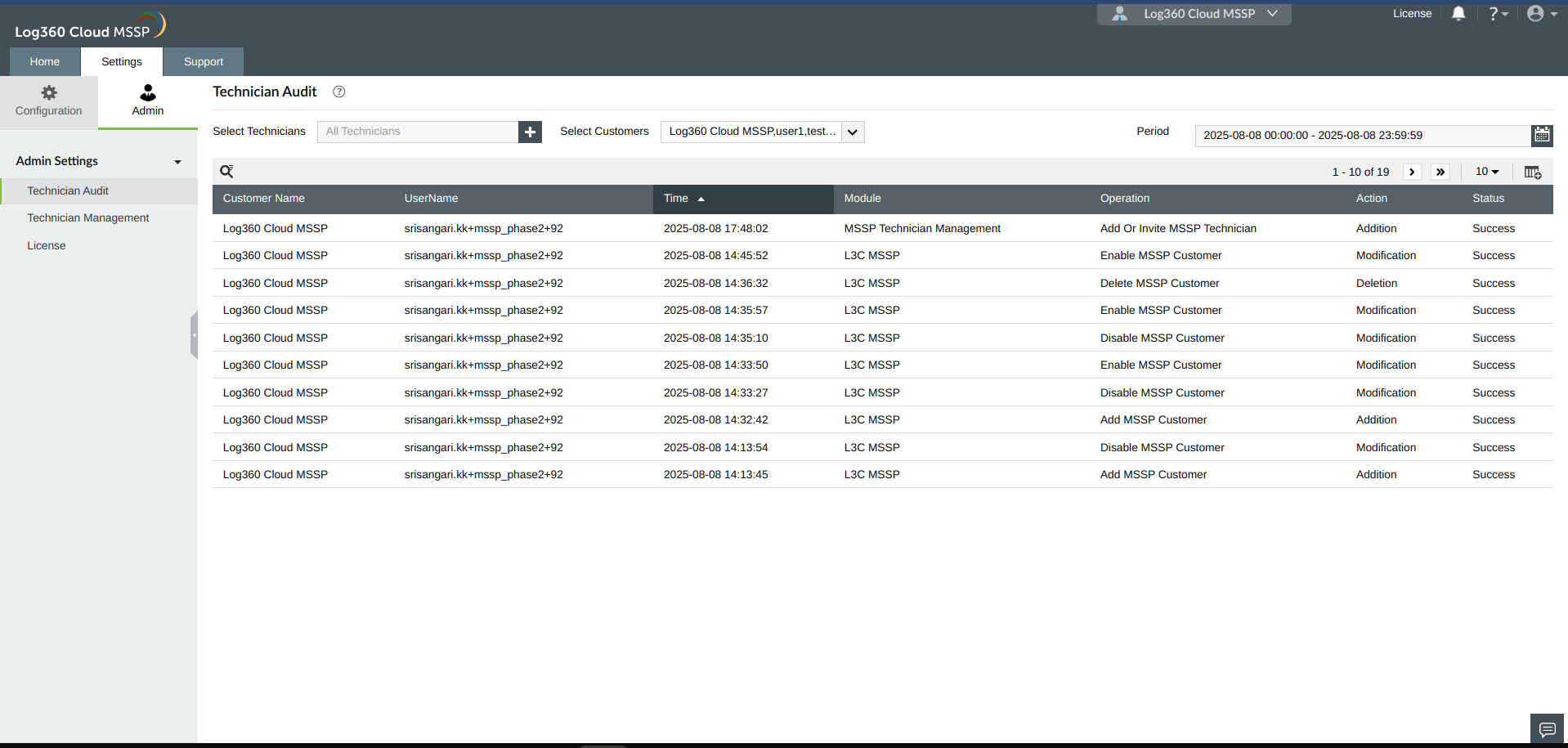Screen dimensions: 1568x748
Task: Sort by UserName column header
Action: point(431,199)
